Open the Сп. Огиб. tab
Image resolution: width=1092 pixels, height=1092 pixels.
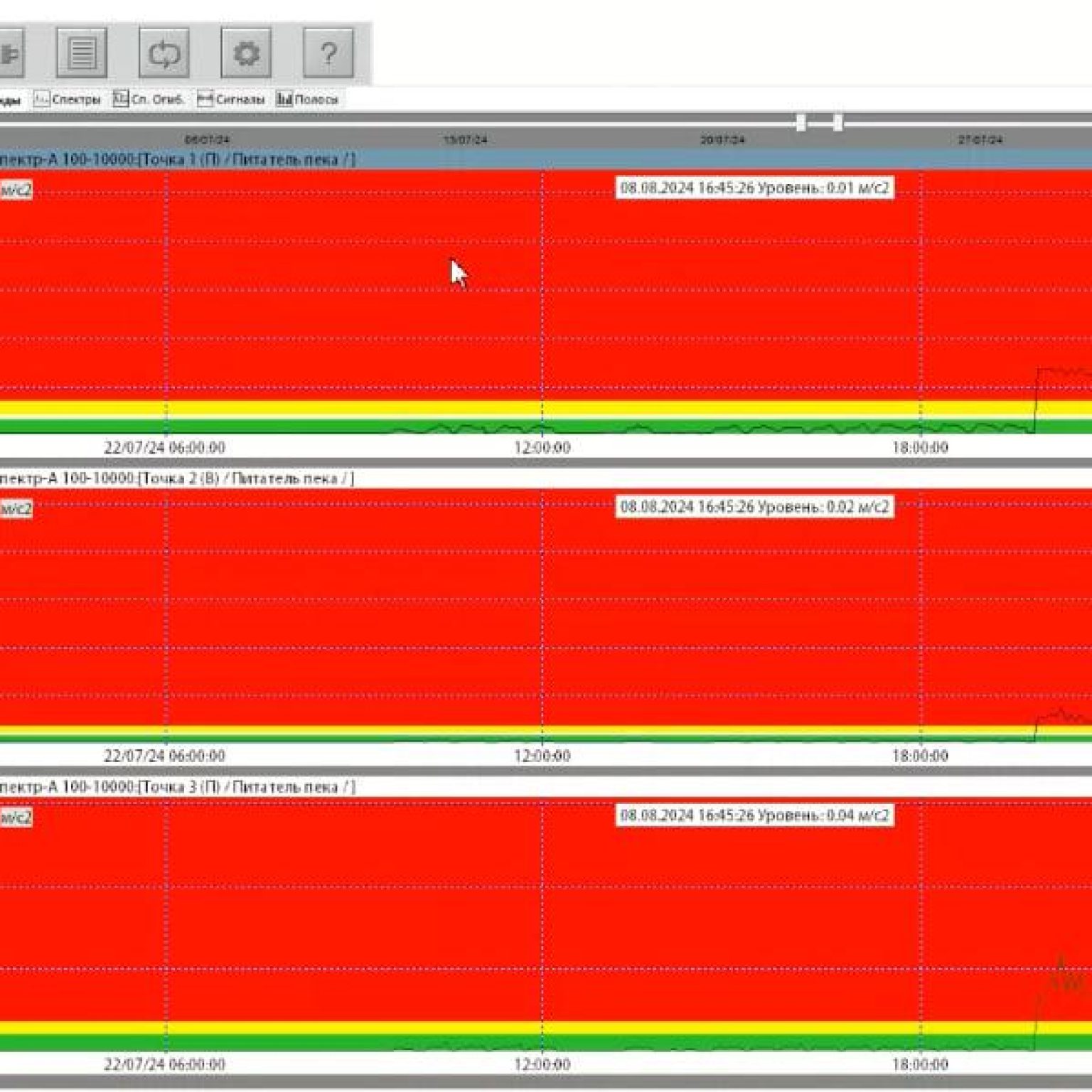coord(149,100)
